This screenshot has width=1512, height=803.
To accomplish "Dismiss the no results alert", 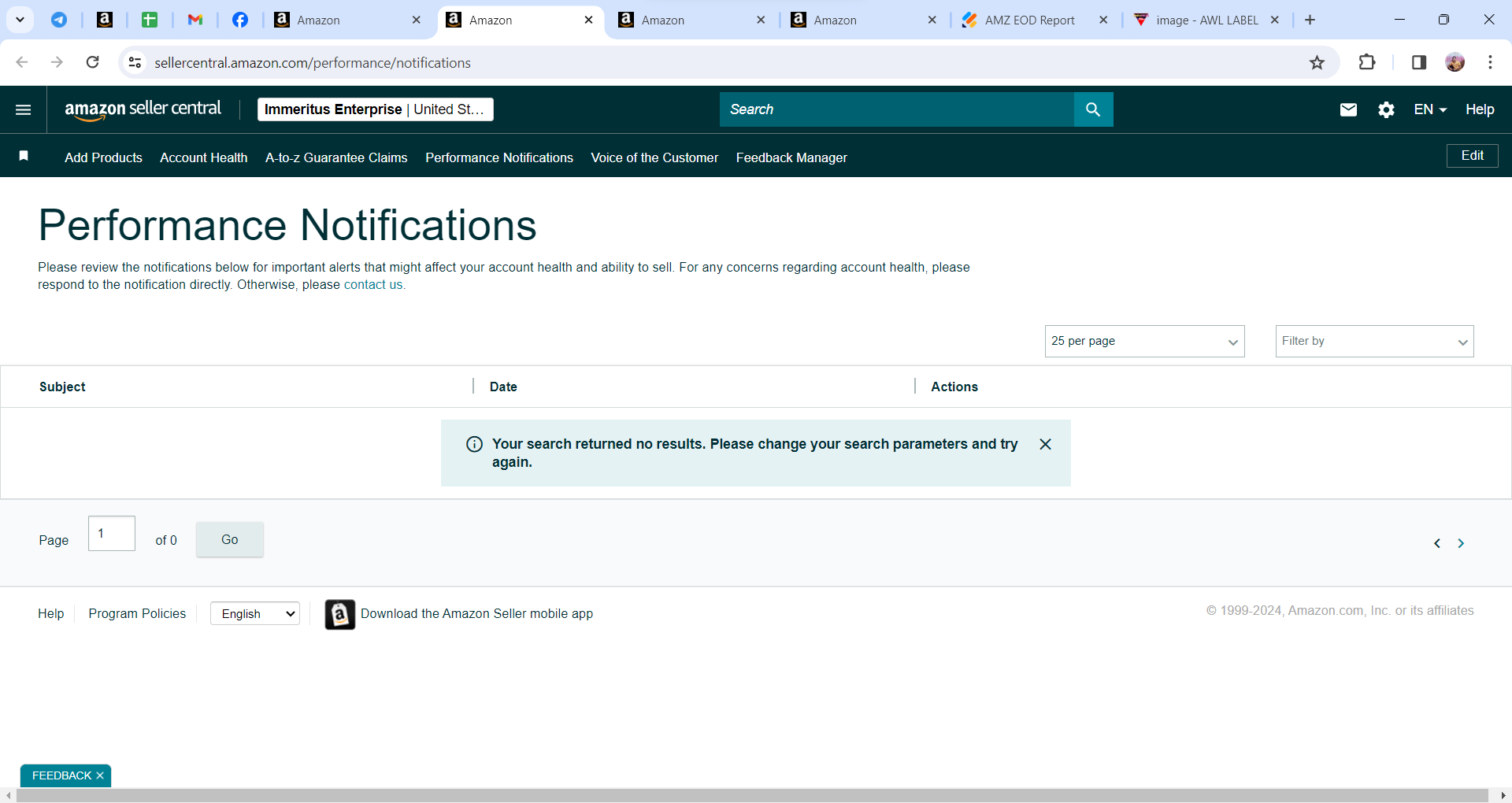I will (x=1045, y=444).
